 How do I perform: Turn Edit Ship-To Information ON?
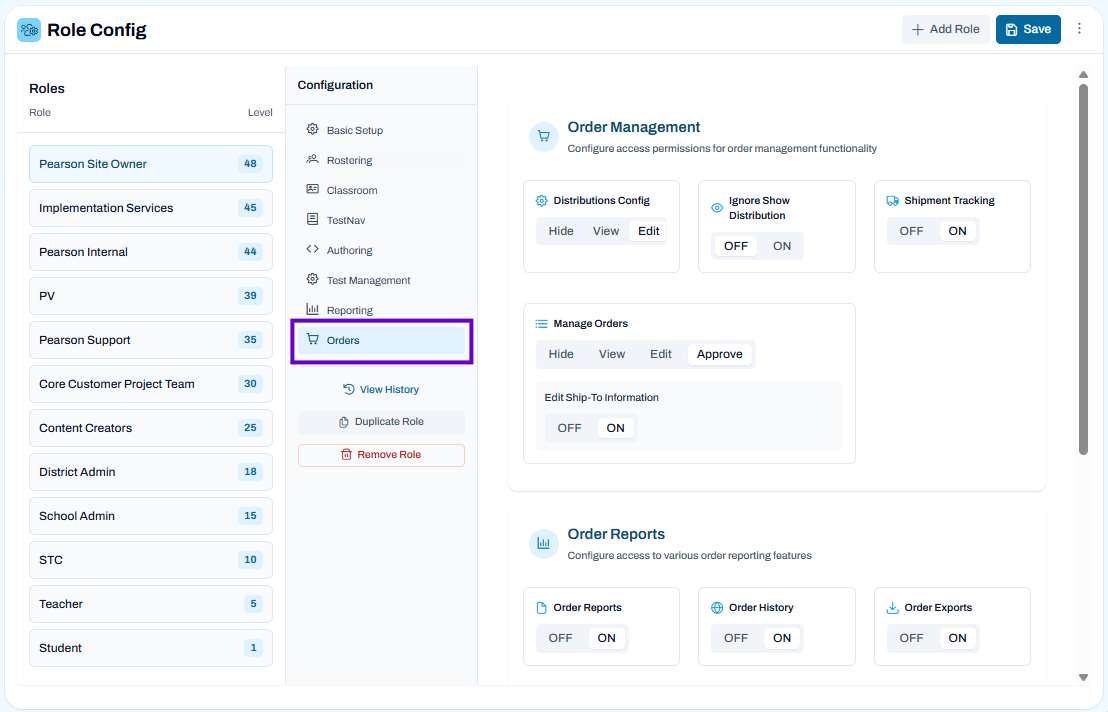coord(615,428)
